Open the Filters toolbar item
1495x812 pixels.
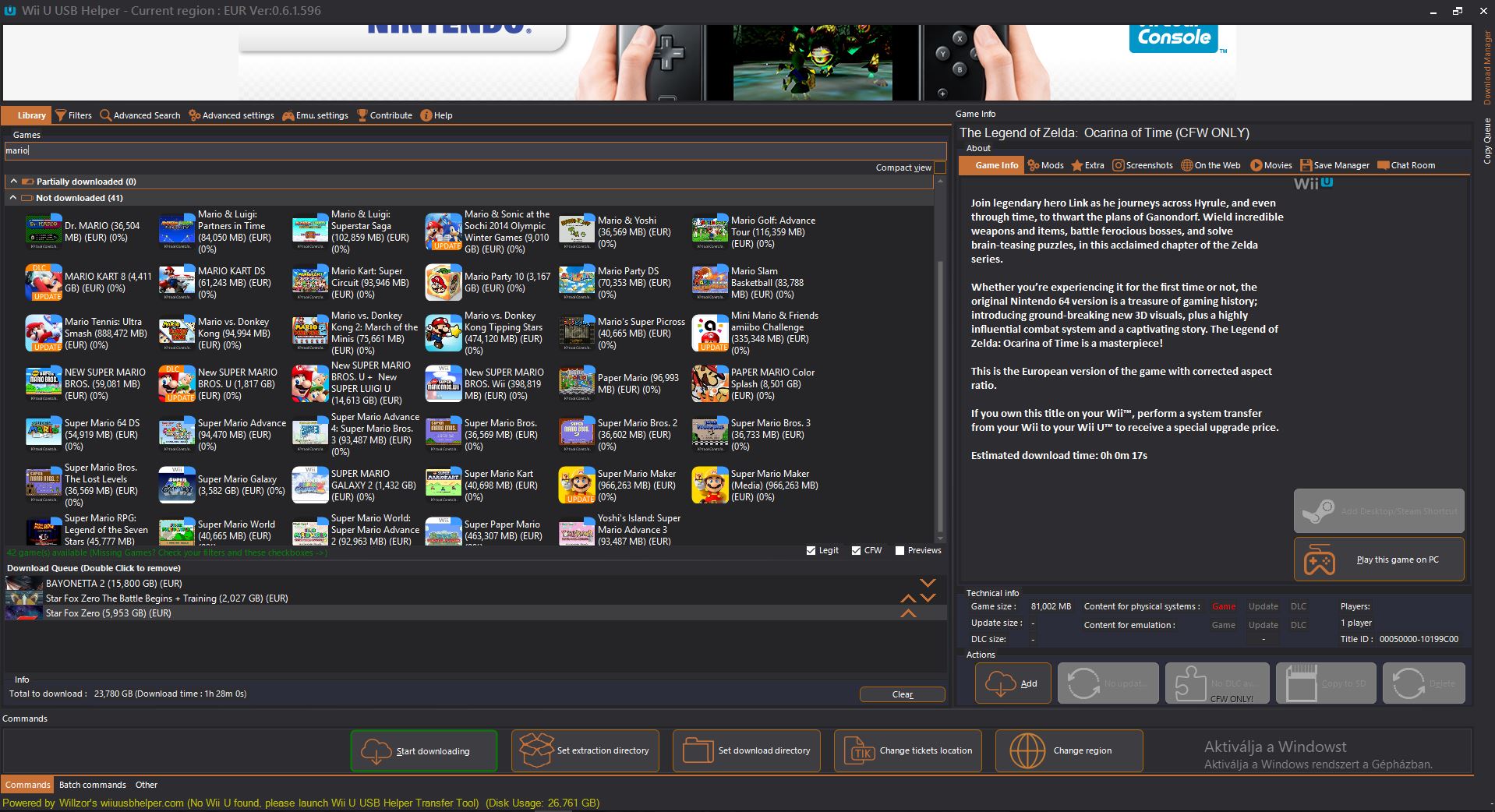[x=73, y=115]
